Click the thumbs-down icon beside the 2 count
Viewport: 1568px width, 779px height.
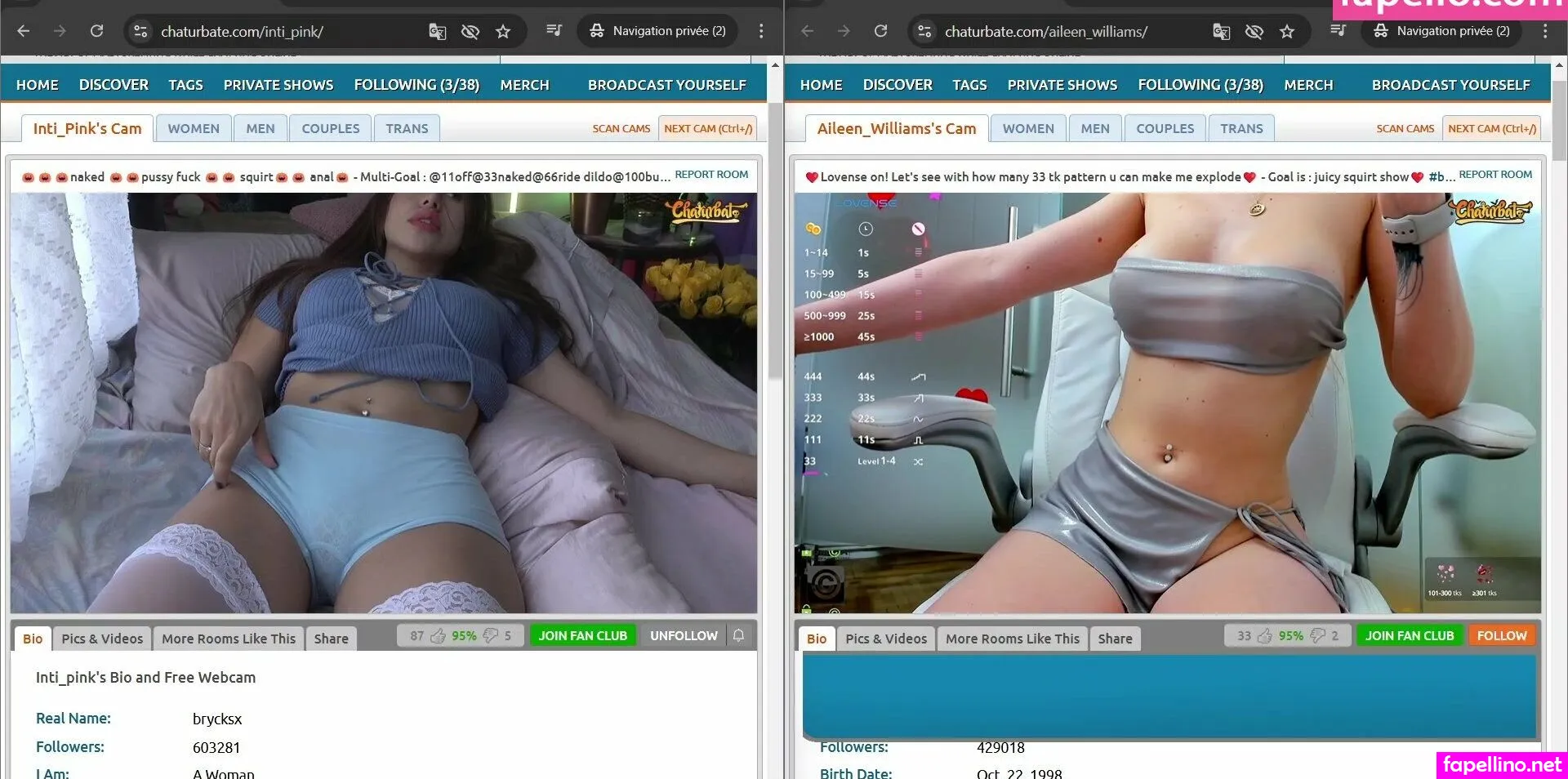(1317, 635)
